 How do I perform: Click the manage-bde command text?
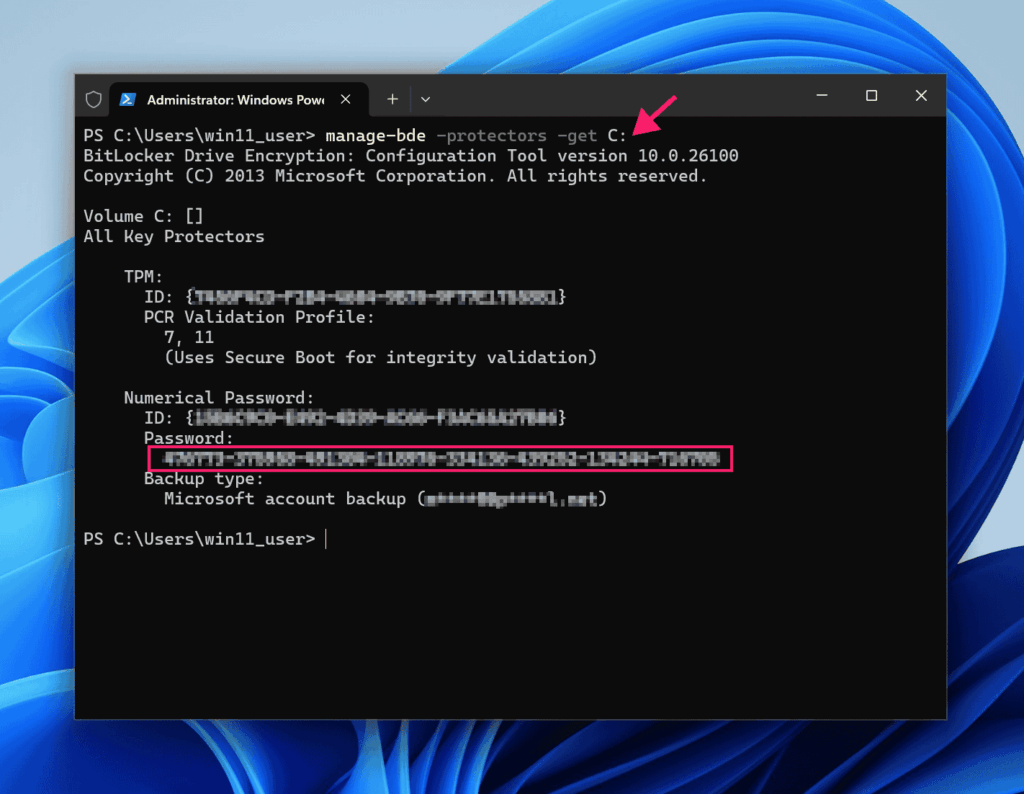pos(375,136)
